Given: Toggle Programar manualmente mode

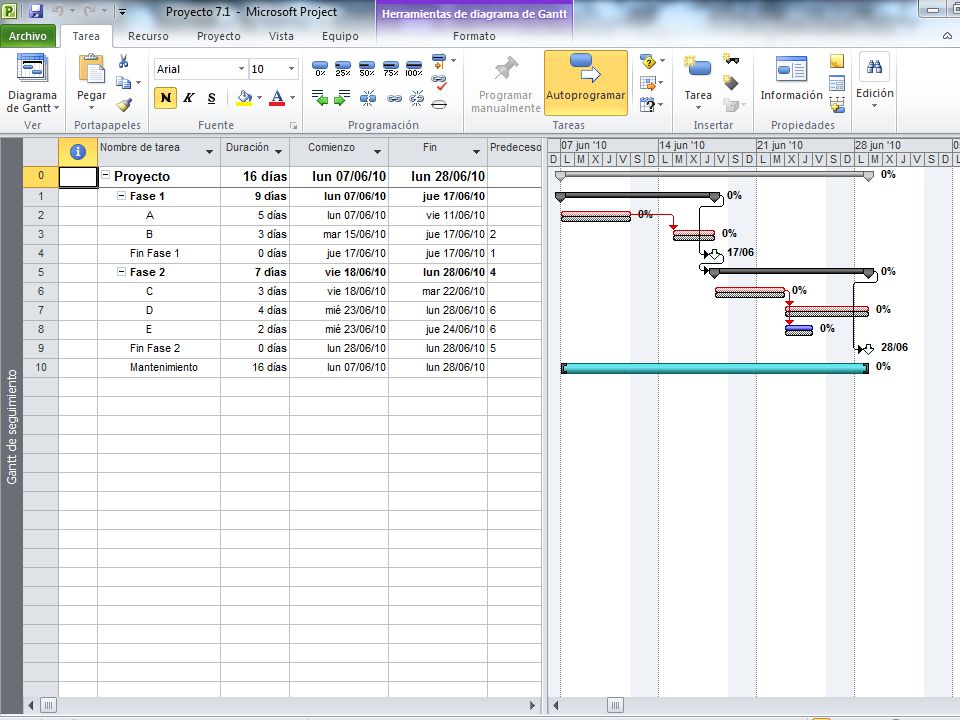Looking at the screenshot, I should (506, 83).
